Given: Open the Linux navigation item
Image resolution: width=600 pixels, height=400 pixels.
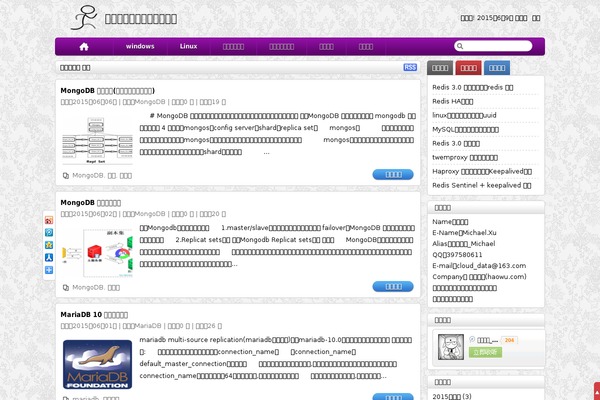Looking at the screenshot, I should [188, 46].
